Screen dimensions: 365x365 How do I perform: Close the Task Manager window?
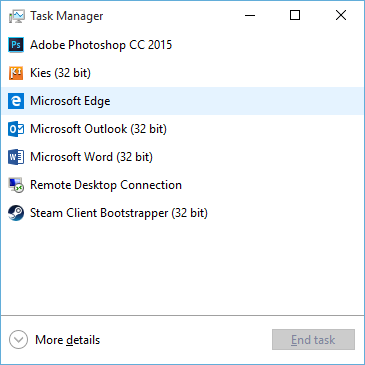pos(341,15)
